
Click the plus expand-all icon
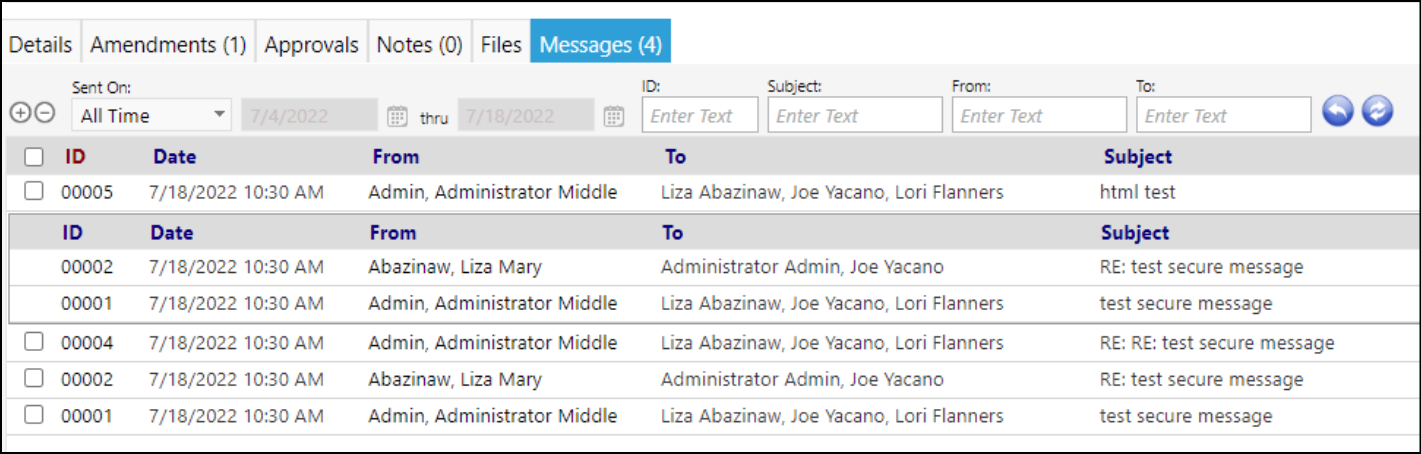pos(20,113)
